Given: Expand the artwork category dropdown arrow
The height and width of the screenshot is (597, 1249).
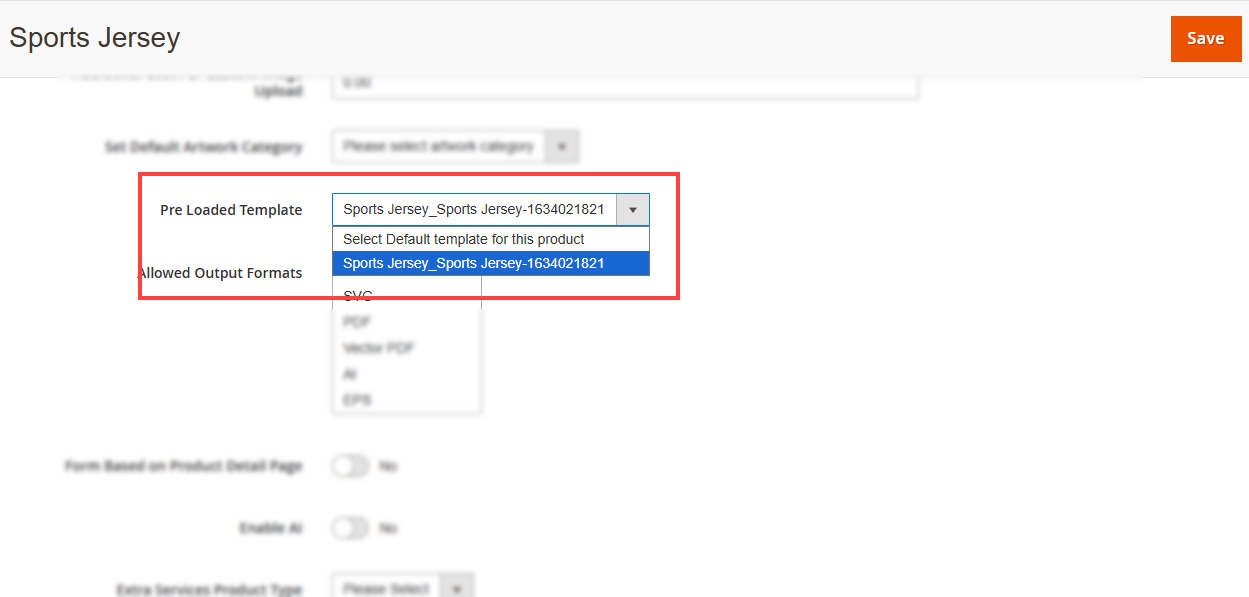Looking at the screenshot, I should tap(562, 147).
